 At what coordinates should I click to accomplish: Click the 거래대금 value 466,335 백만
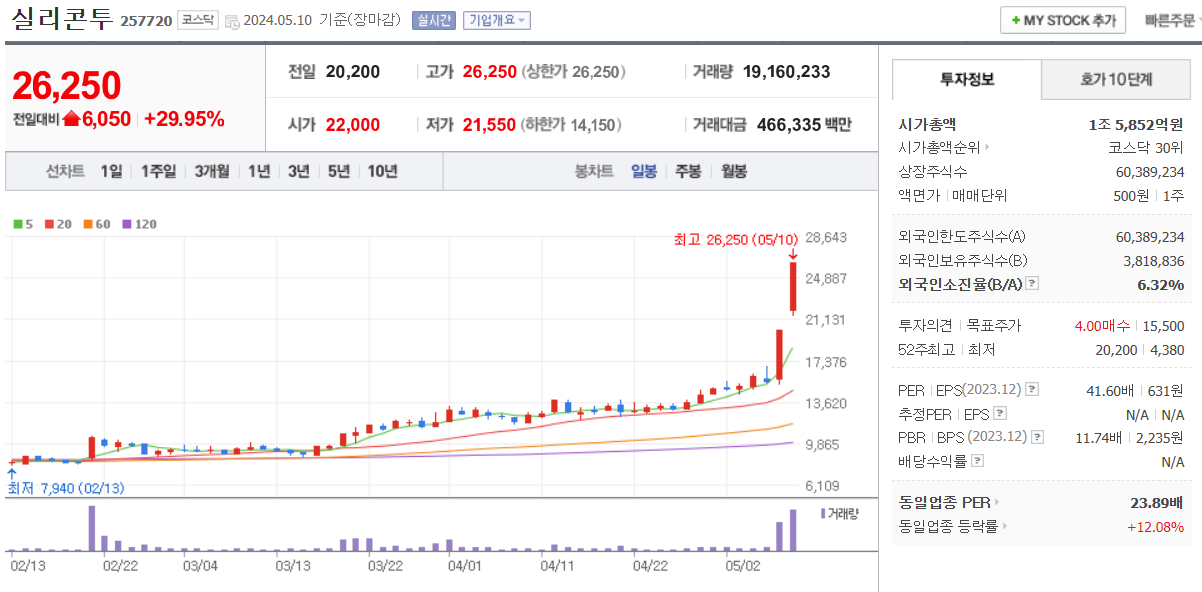pyautogui.click(x=804, y=125)
